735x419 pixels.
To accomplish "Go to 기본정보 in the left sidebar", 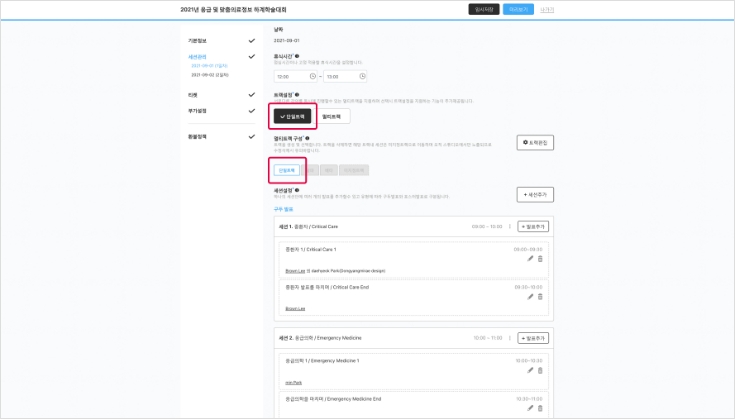I will [x=201, y=41].
